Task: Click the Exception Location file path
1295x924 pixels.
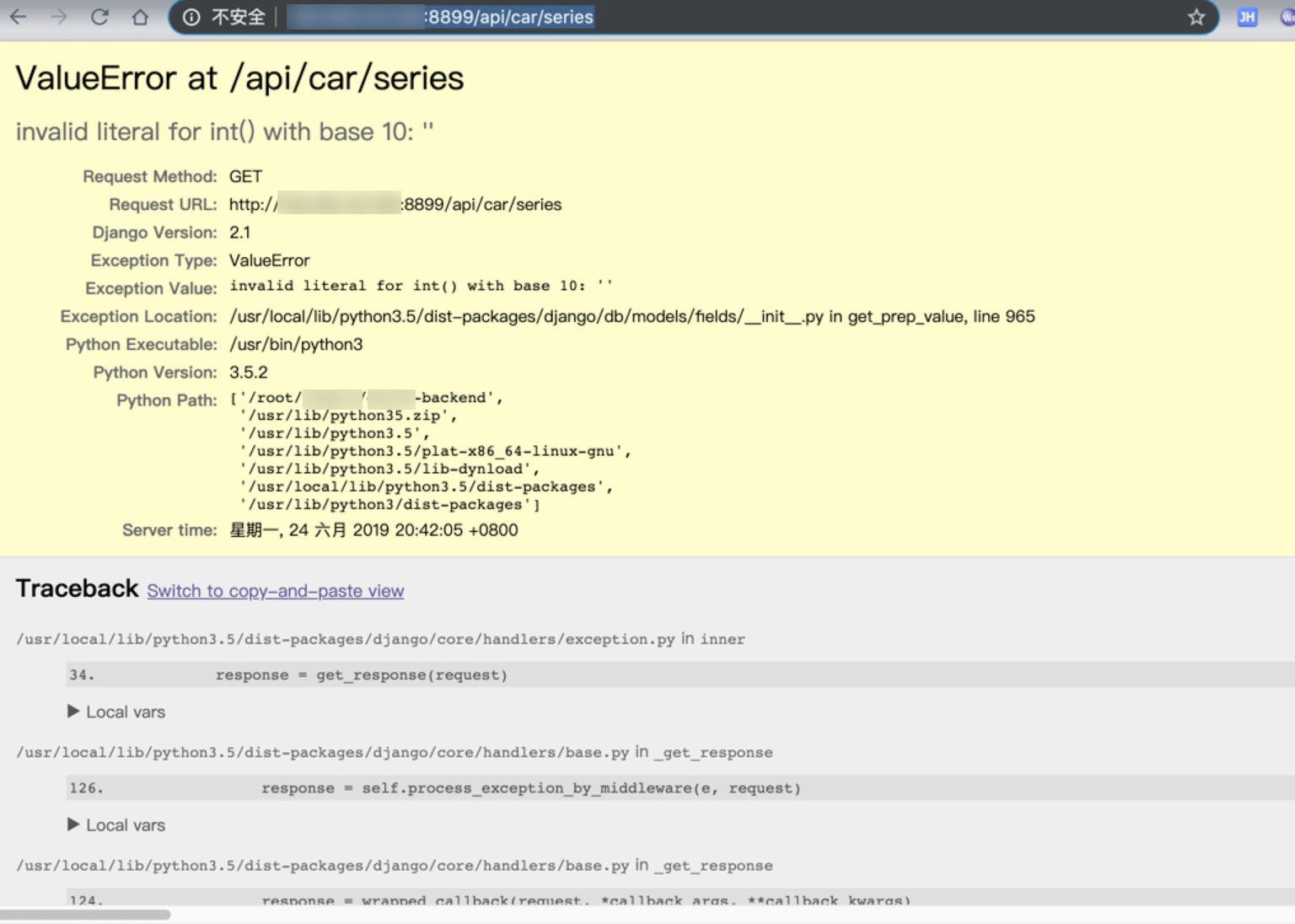Action: [x=631, y=317]
